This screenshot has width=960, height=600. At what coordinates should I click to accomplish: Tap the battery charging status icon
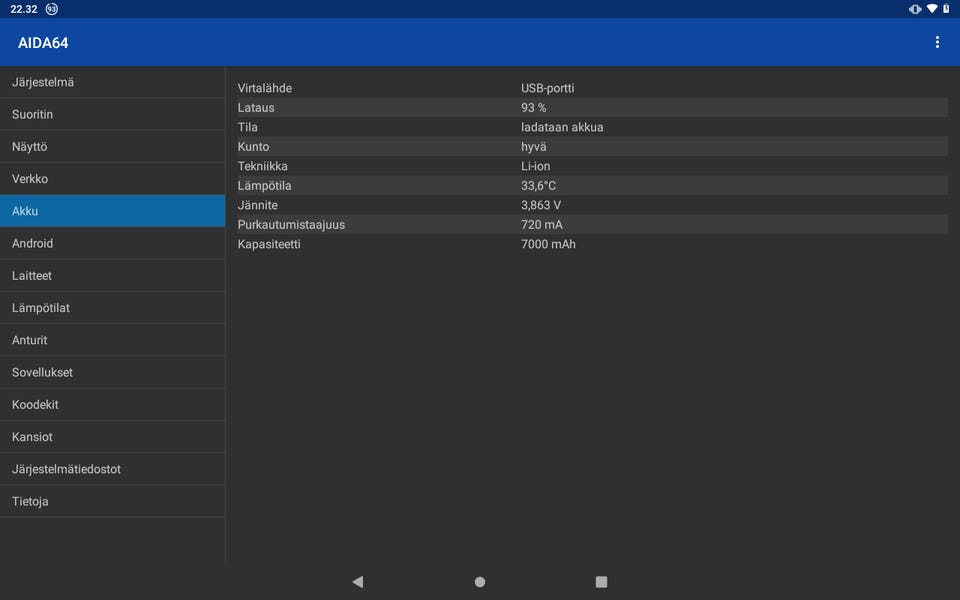click(946, 9)
